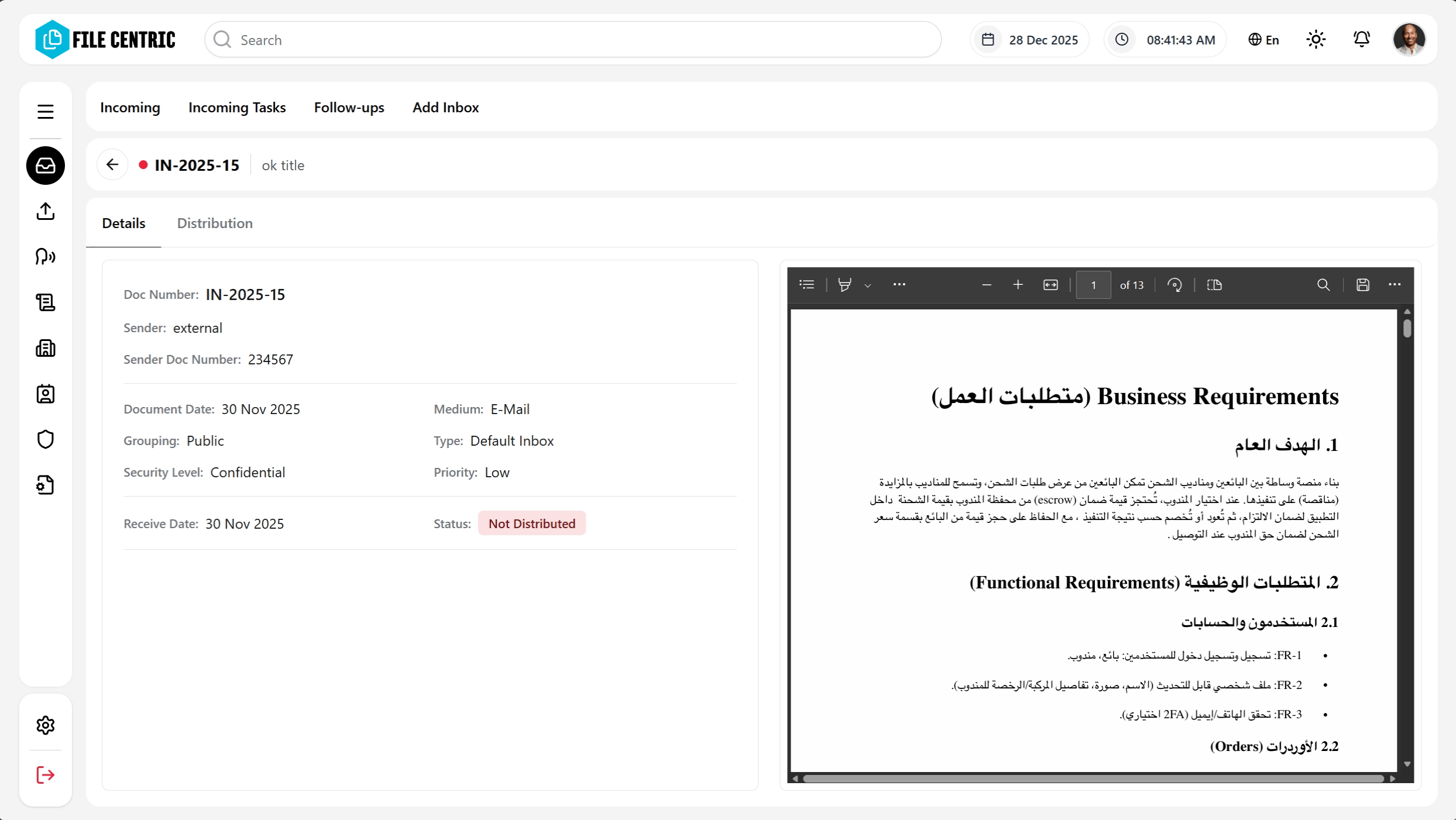Rotate the PDF page
Screen dimensions: 1456x820
(1175, 285)
